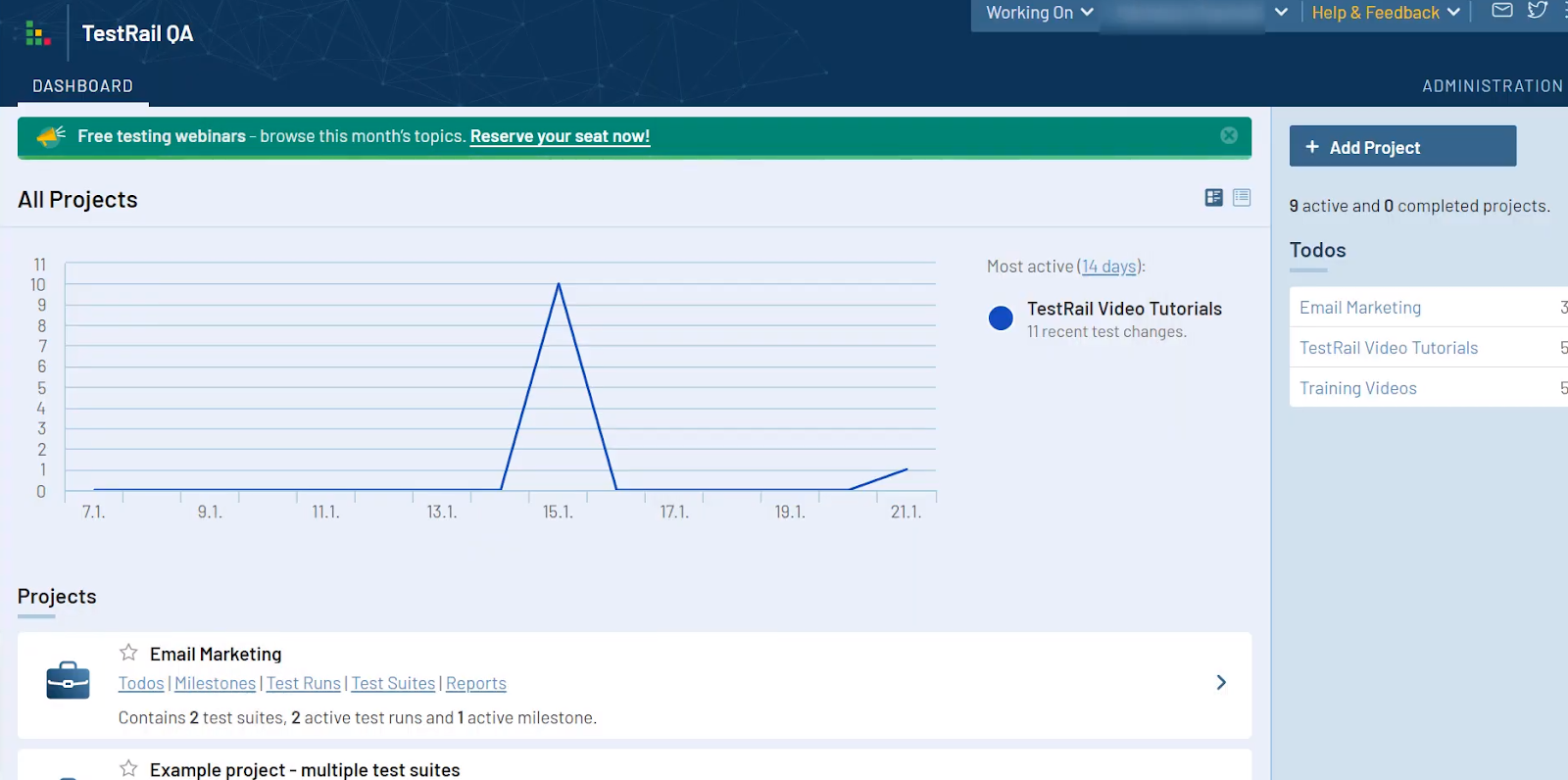Star the Email Marketing project
Viewport: 1568px width, 780px height.
pos(128,653)
